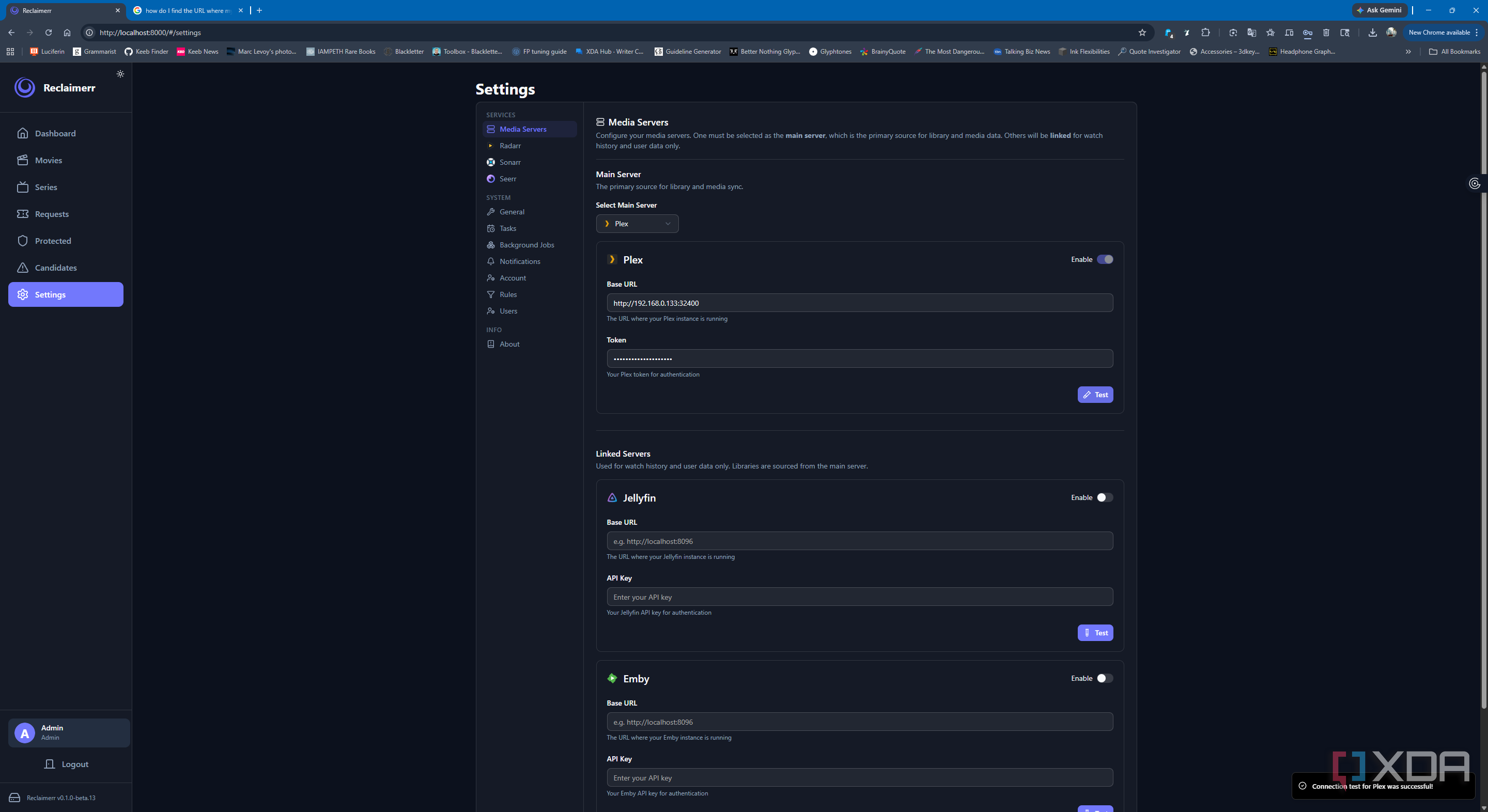This screenshot has height=812, width=1488.
Task: Open Sonarr service settings
Action: (529, 162)
